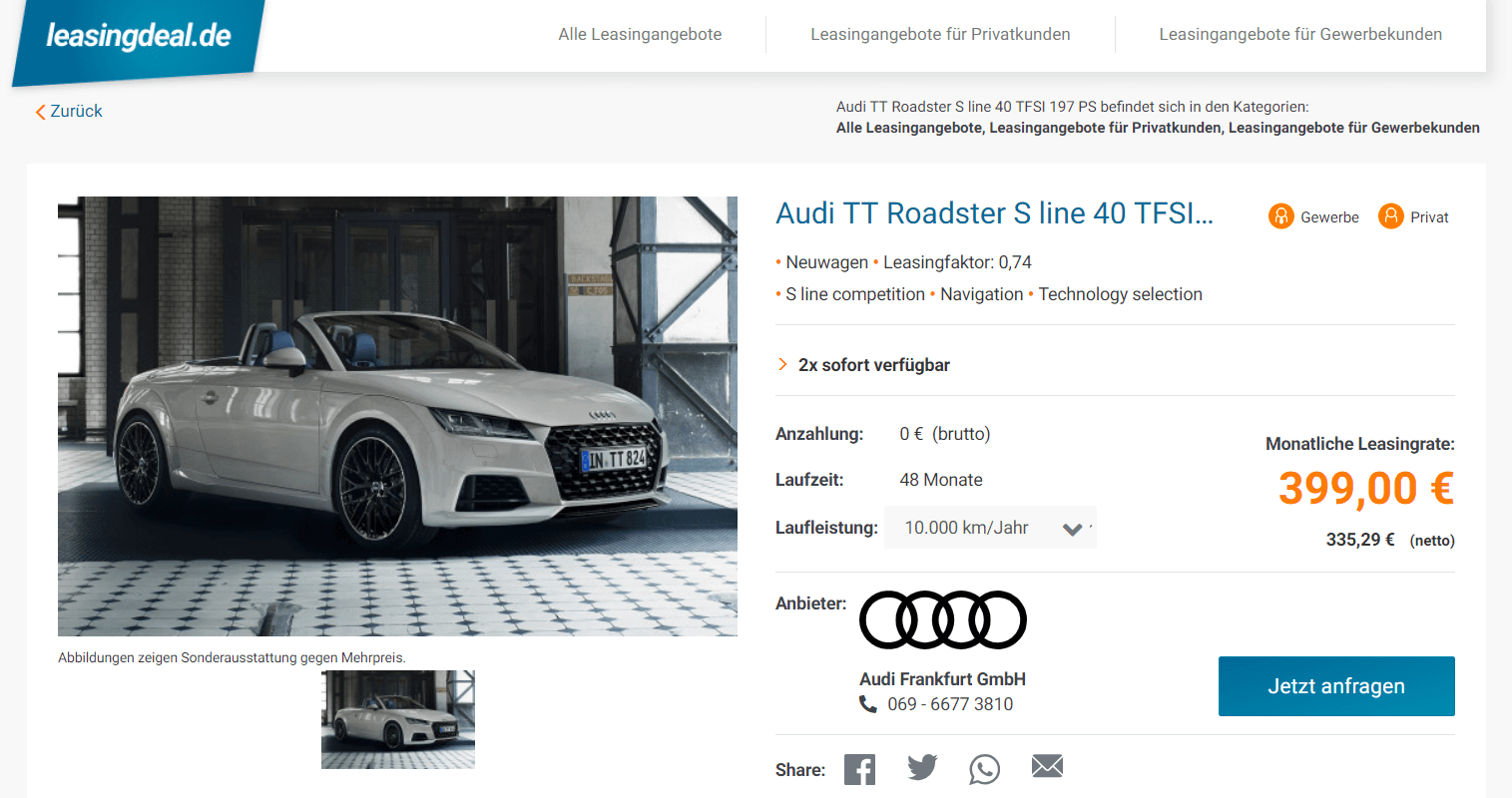1512x798 pixels.
Task: Click the 48 Monate Laufzeit value
Action: [x=941, y=480]
